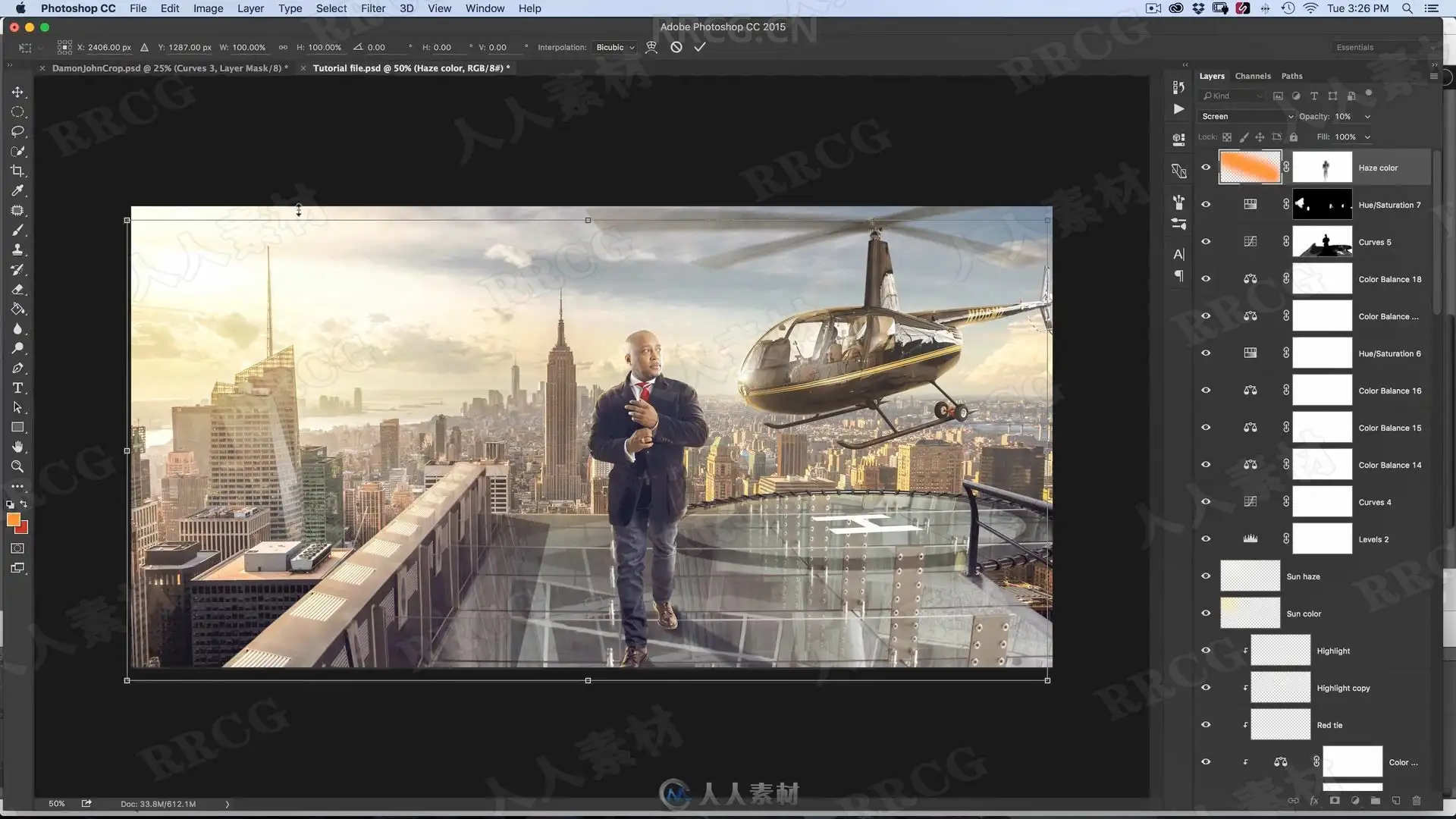
Task: Click the orange foreground color swatch
Action: (x=13, y=519)
